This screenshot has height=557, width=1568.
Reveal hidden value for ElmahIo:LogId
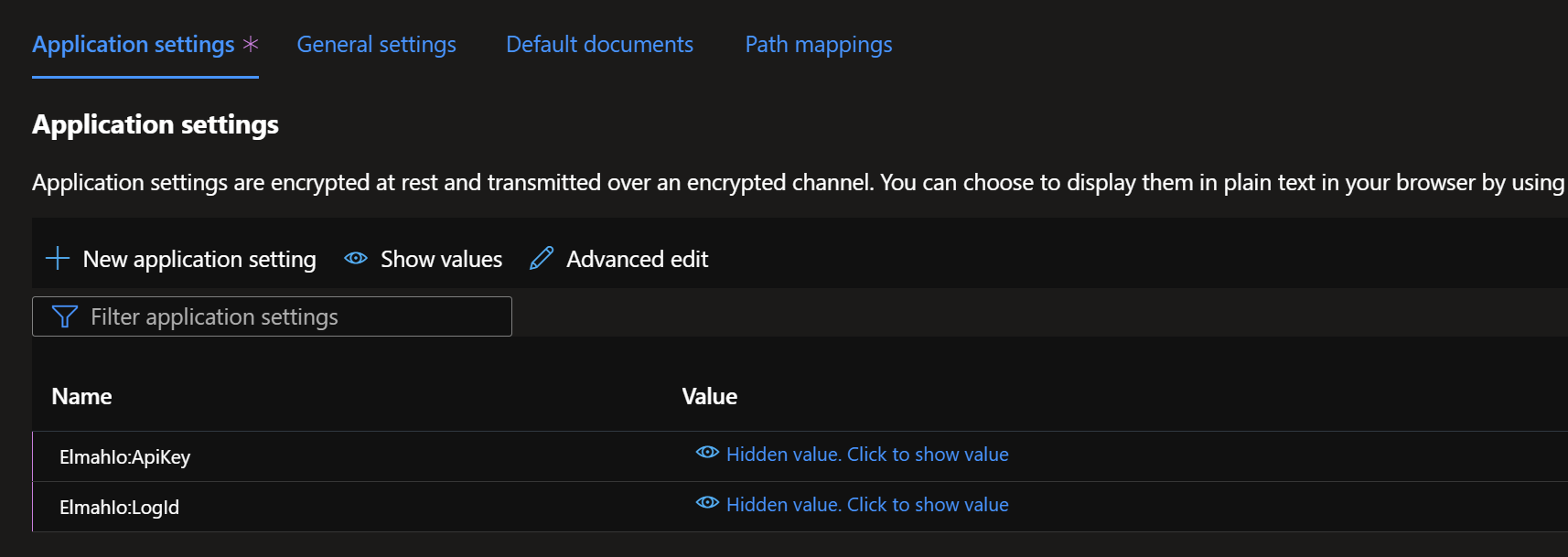867,505
